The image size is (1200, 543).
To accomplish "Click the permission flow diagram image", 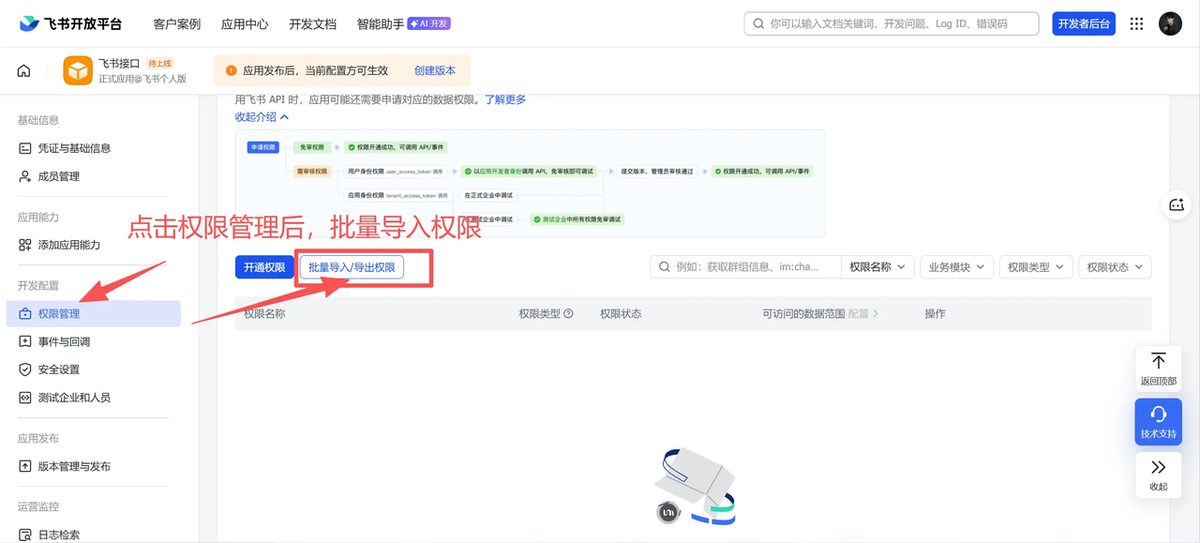I will (530, 183).
